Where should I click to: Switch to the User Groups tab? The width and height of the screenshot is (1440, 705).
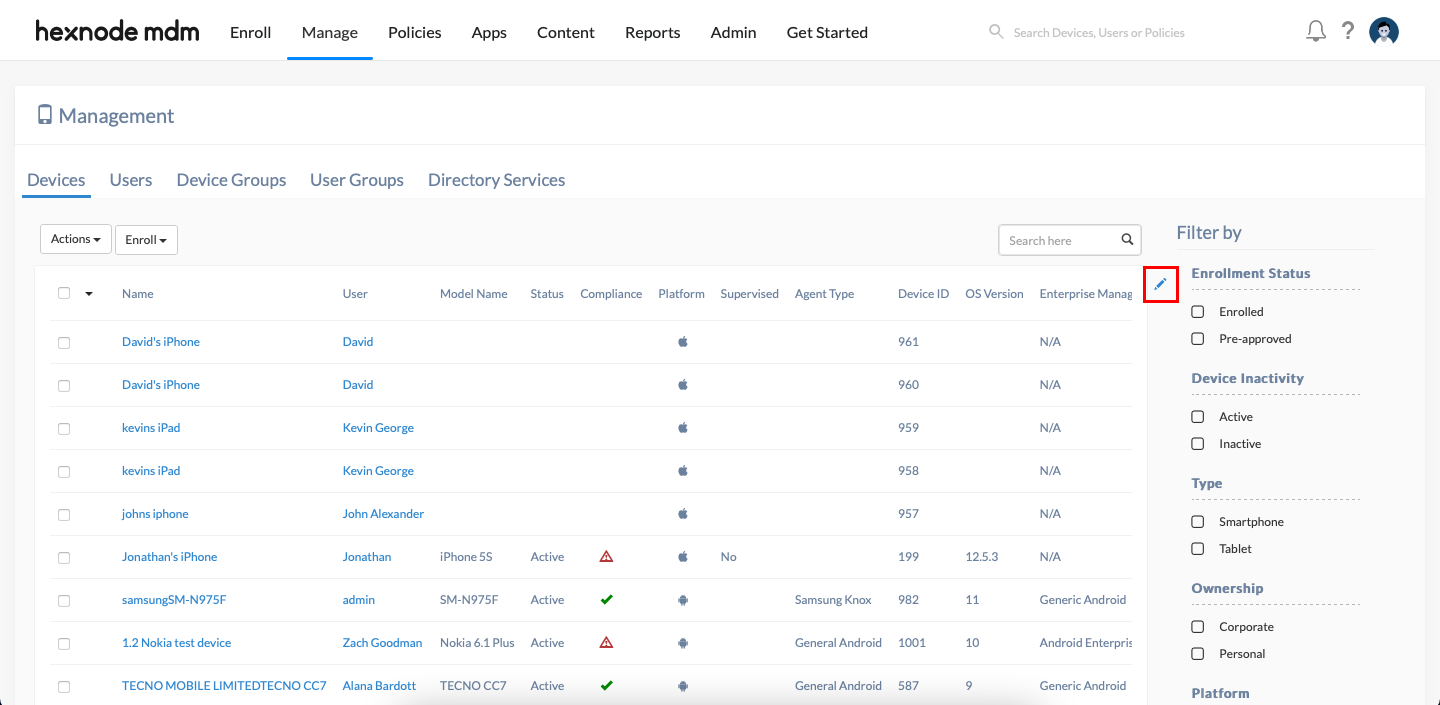(x=357, y=180)
